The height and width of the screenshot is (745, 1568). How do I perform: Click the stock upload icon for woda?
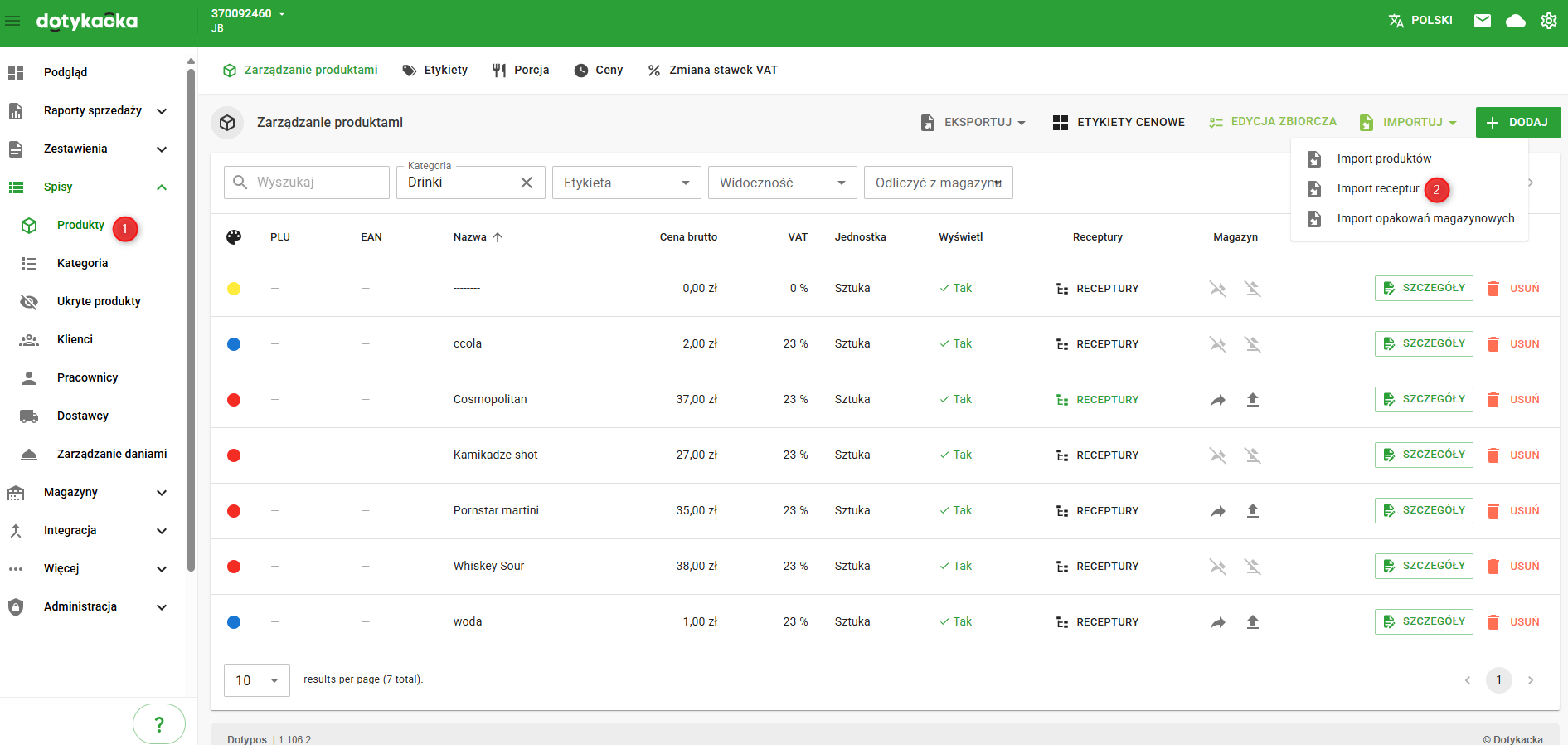tap(1252, 622)
